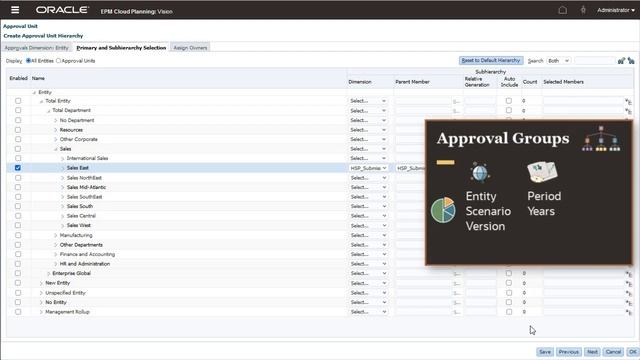Open member selector for Total Department row
The height and width of the screenshot is (360, 640).
click(628, 111)
